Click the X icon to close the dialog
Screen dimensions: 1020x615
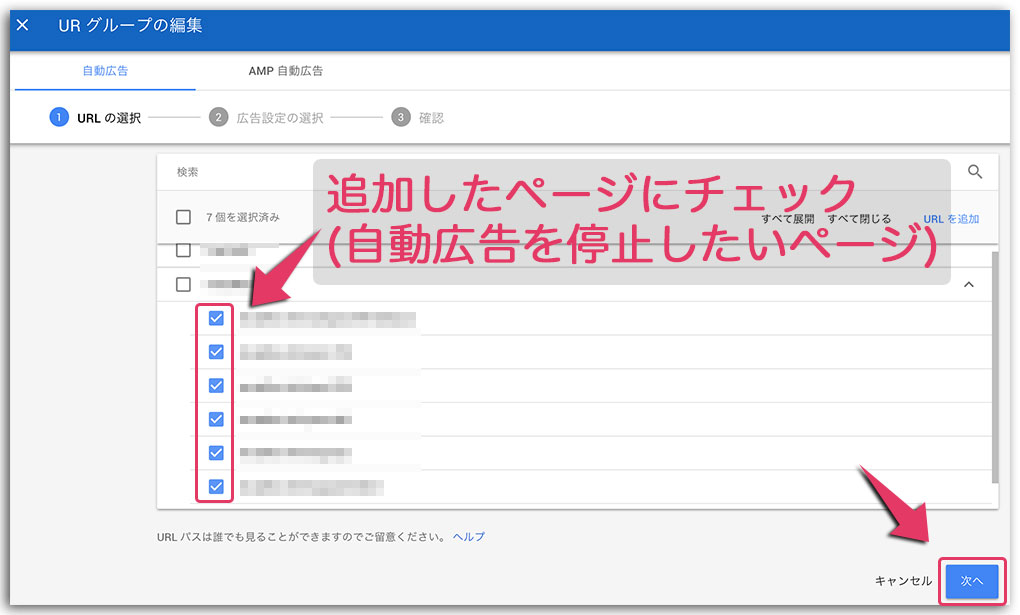coord(22,24)
